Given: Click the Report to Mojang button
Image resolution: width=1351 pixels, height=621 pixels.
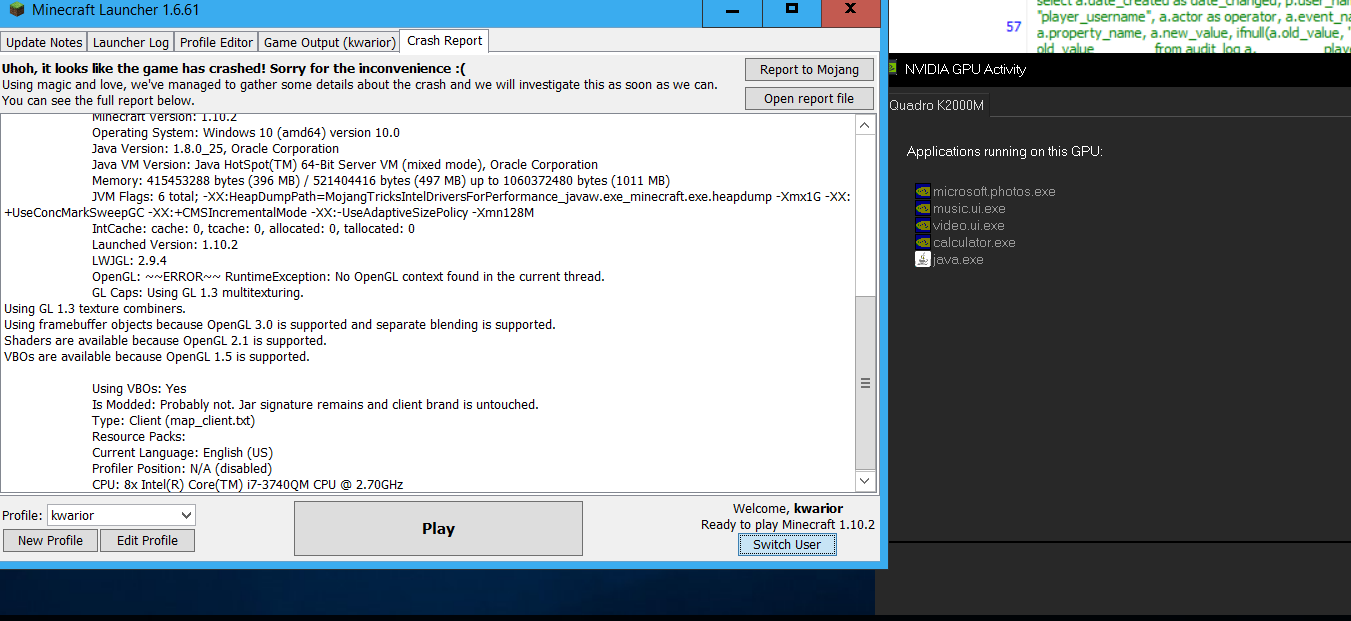Looking at the screenshot, I should tap(809, 69).
